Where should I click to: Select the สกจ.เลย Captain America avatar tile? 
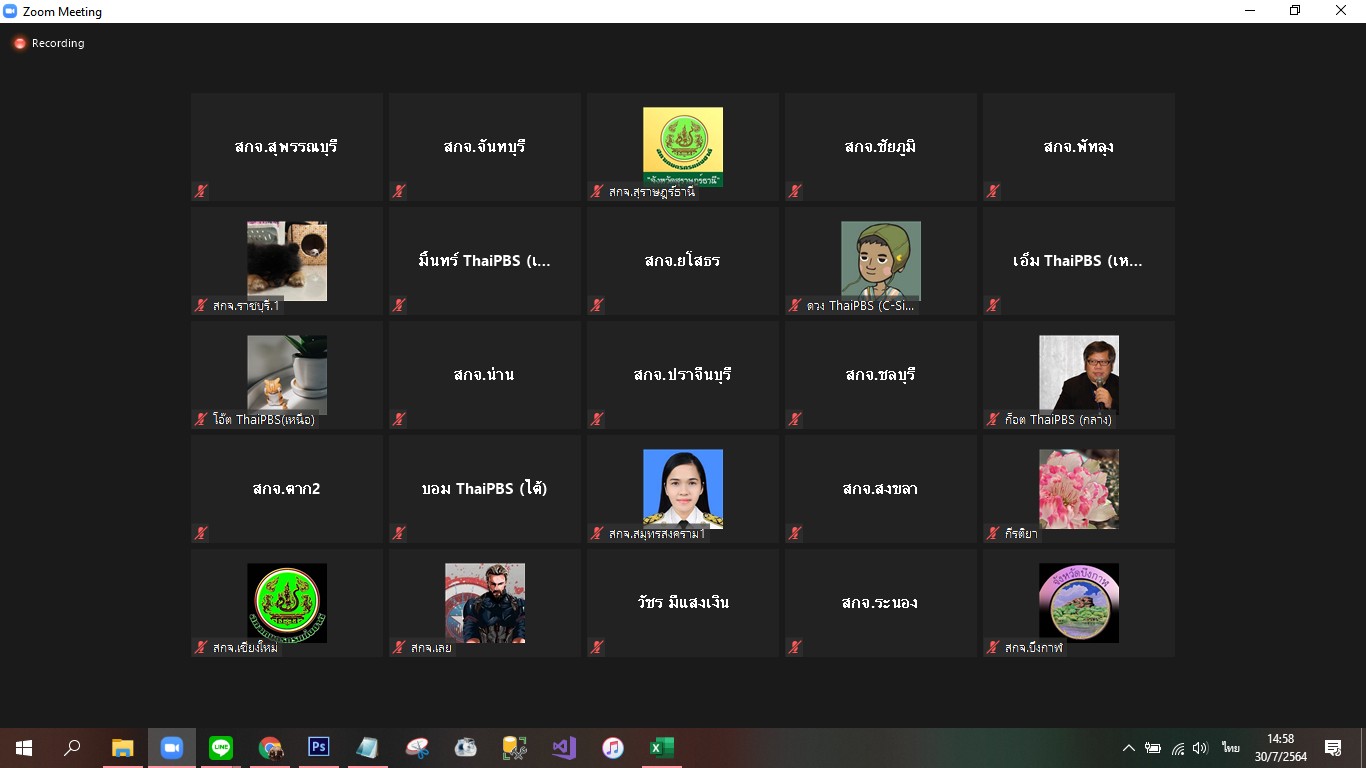coord(485,603)
